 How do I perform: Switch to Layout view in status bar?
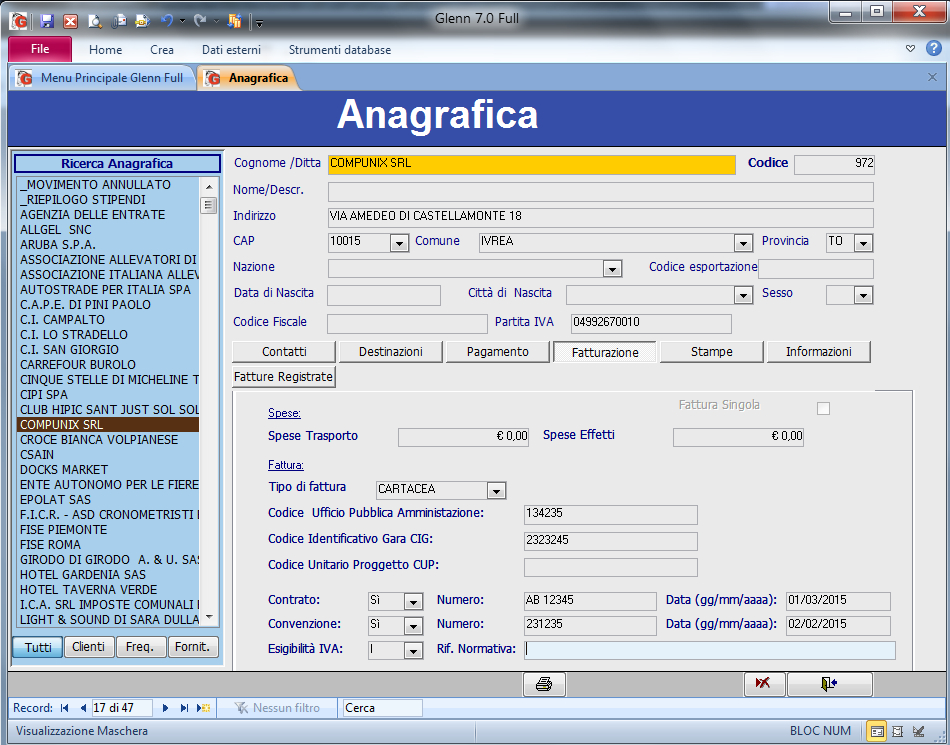[898, 731]
